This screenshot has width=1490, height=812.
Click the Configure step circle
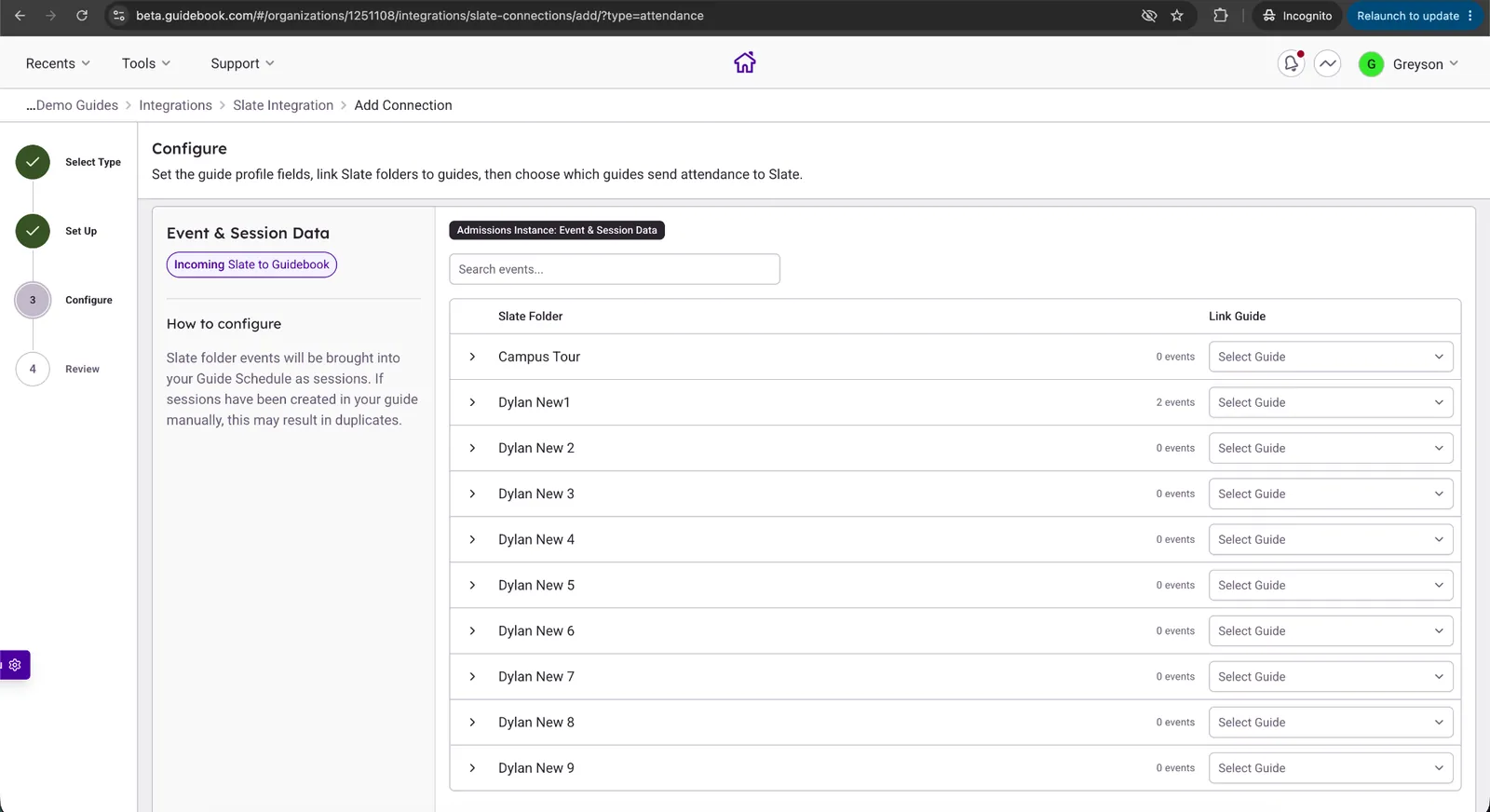[33, 300]
